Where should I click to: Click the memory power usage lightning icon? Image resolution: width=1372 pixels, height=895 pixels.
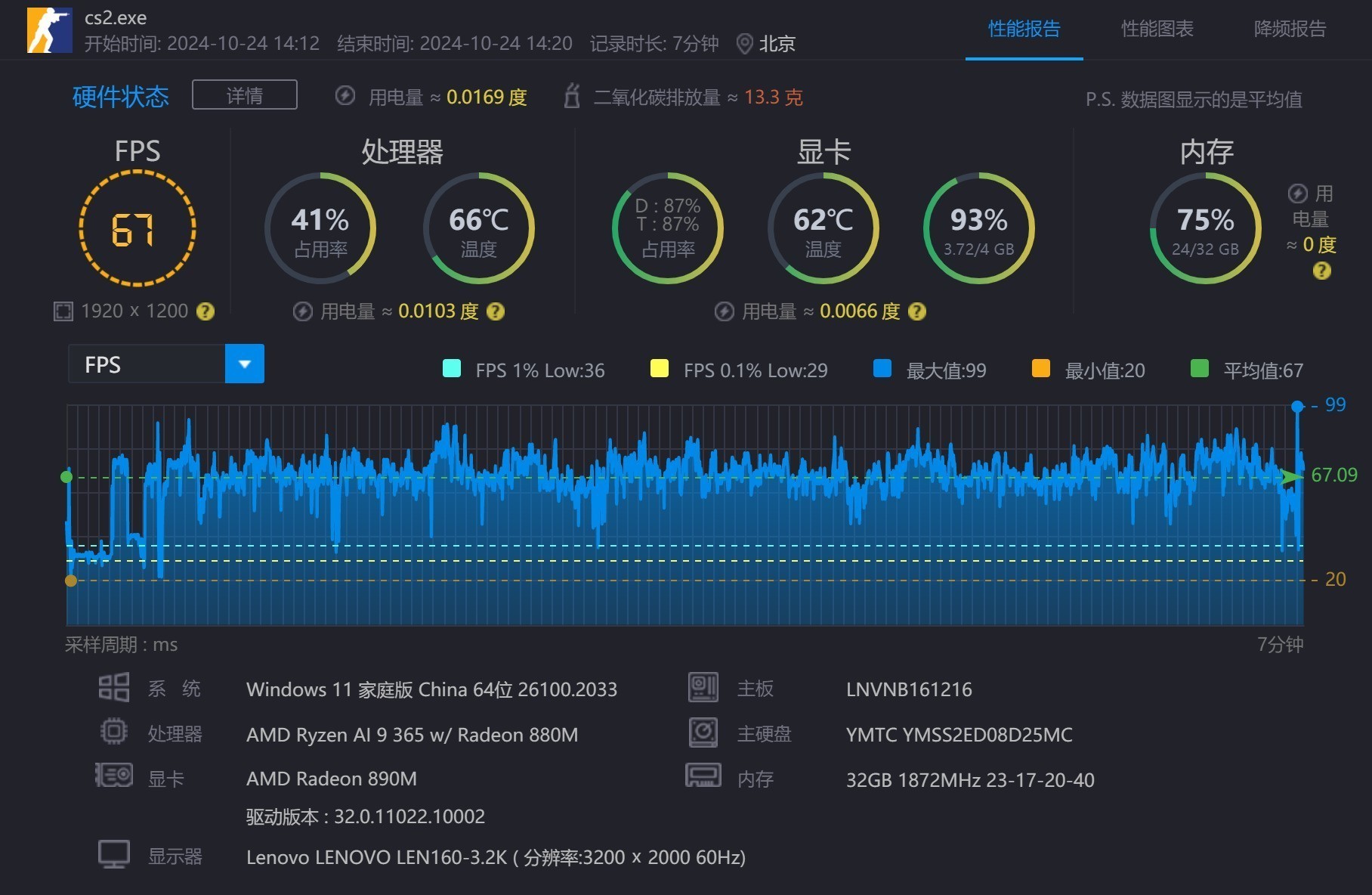click(1297, 194)
